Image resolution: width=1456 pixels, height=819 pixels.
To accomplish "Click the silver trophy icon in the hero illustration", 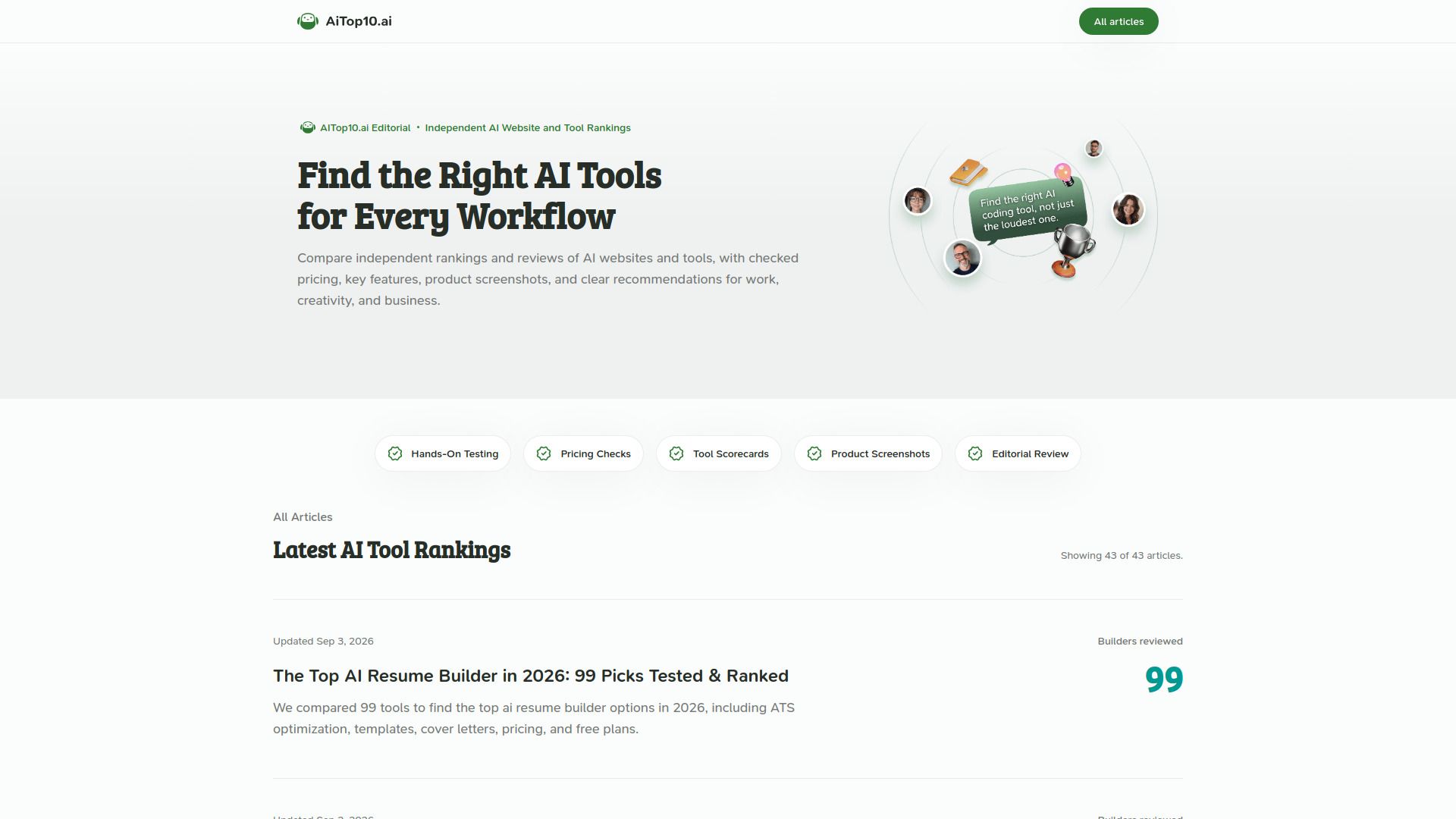I will [1072, 250].
